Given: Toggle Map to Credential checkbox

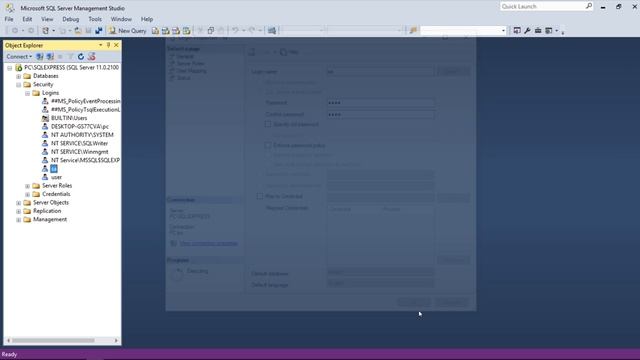Looking at the screenshot, I should click(260, 196).
